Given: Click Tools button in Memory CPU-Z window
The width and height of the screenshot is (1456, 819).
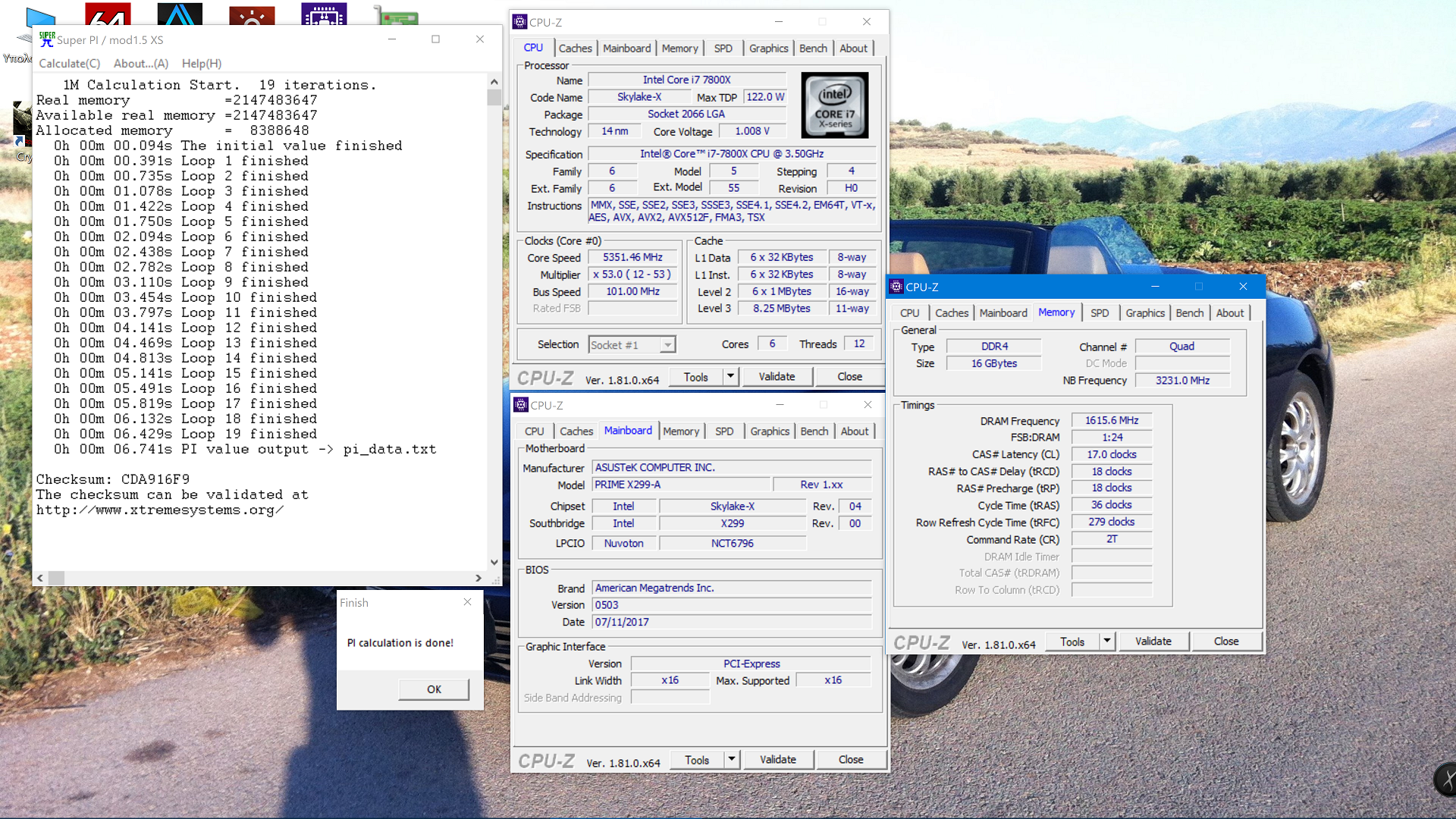Looking at the screenshot, I should click(x=1072, y=641).
